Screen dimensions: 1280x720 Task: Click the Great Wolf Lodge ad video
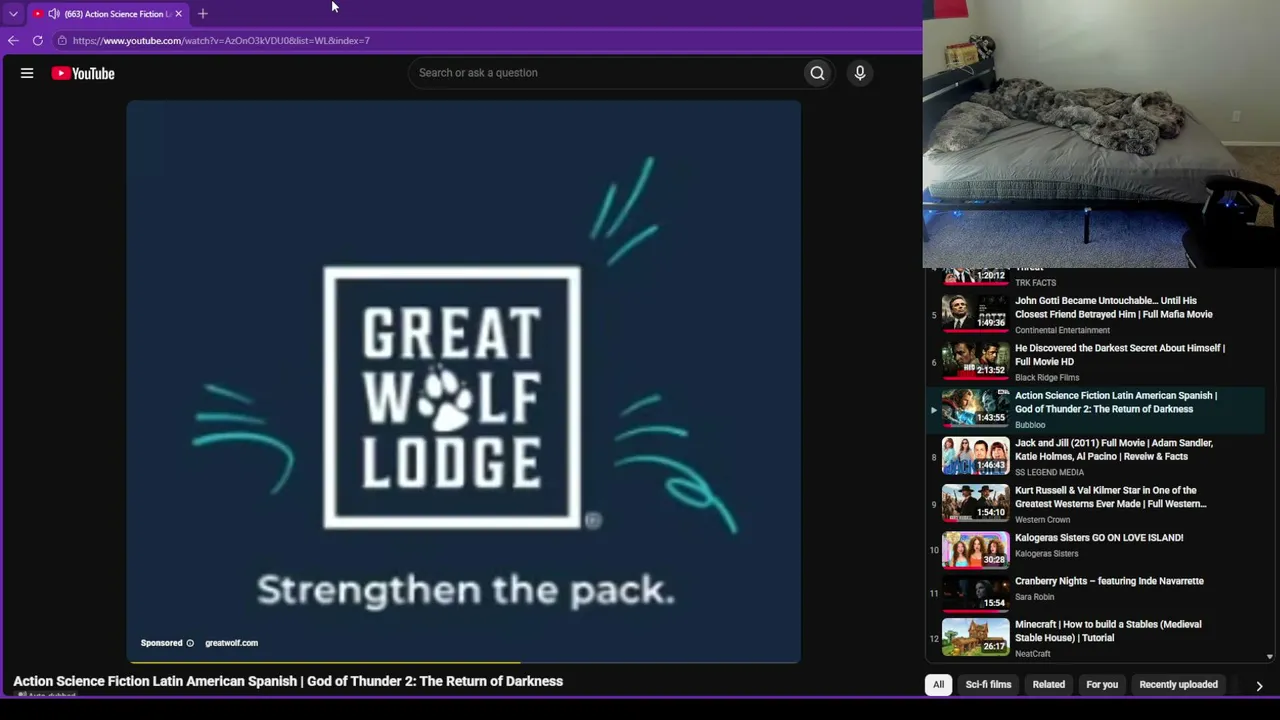click(x=463, y=381)
